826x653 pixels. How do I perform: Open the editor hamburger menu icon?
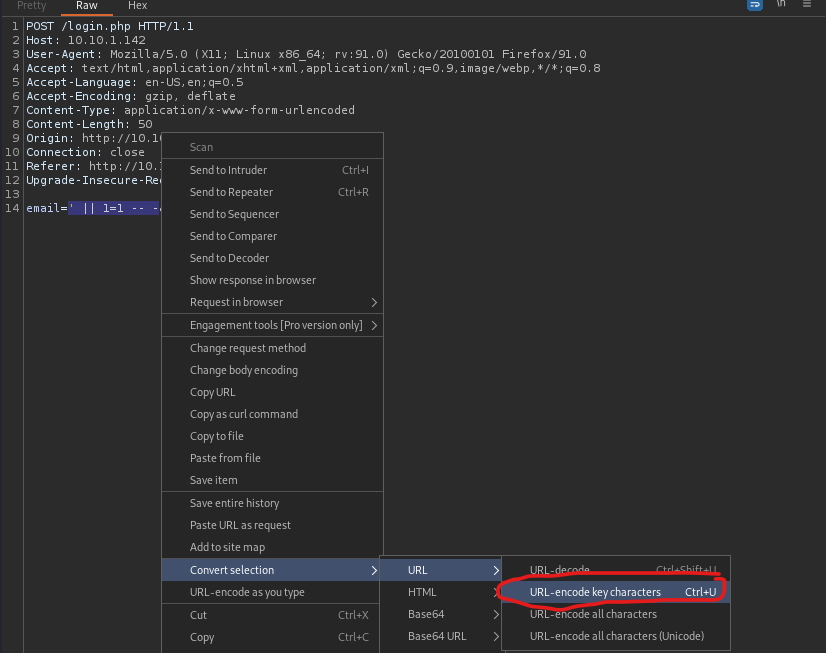pos(808,5)
